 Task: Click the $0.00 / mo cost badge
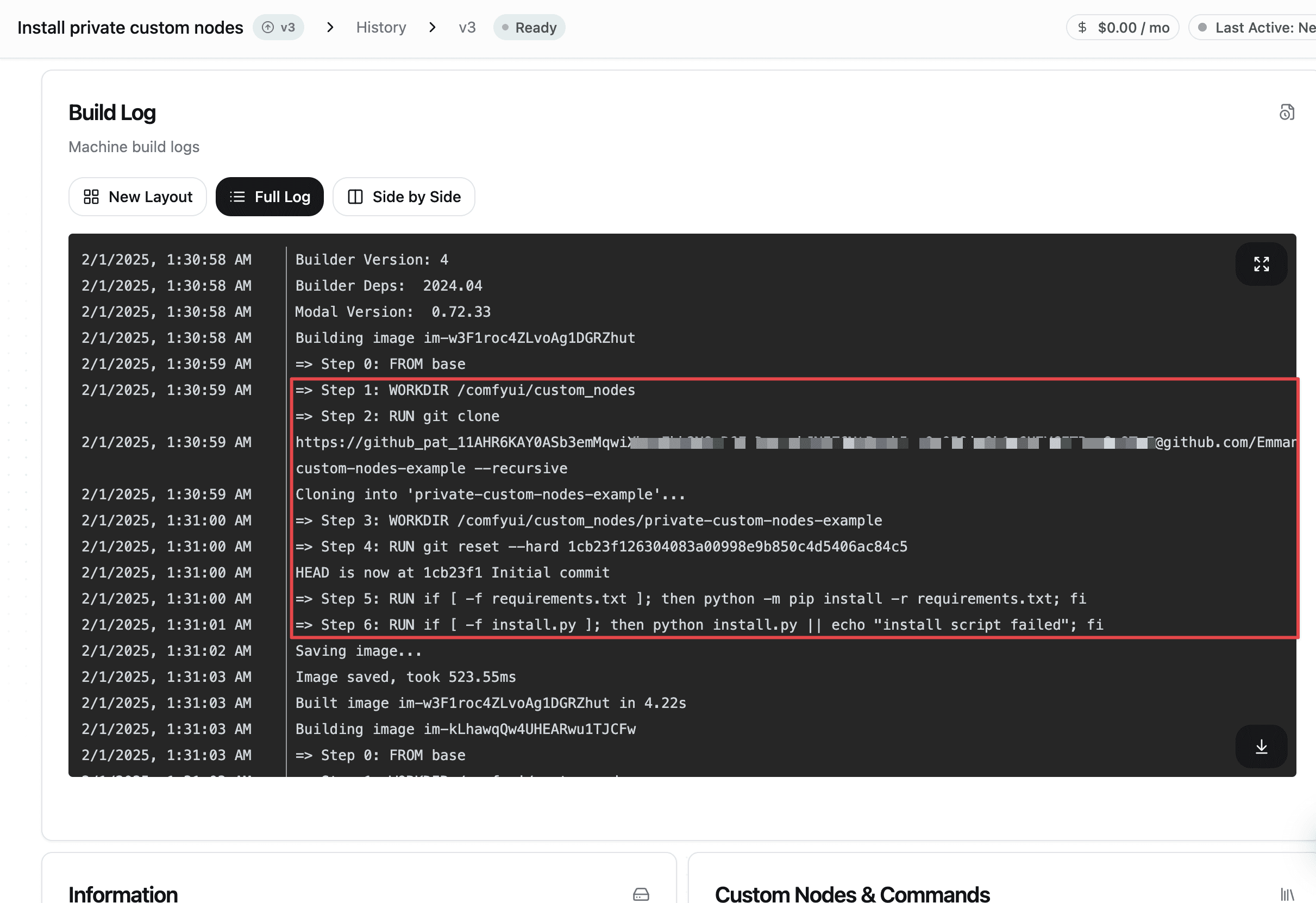click(x=1123, y=27)
